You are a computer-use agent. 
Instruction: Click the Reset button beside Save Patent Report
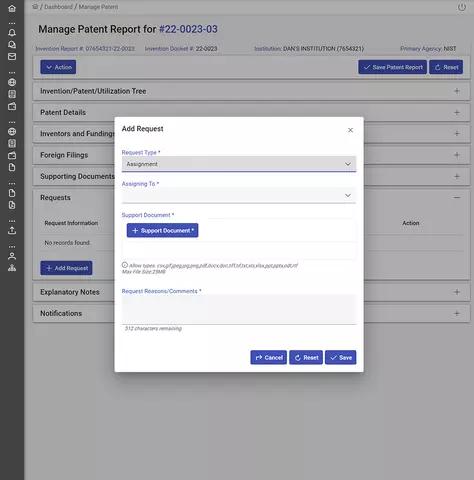click(446, 67)
